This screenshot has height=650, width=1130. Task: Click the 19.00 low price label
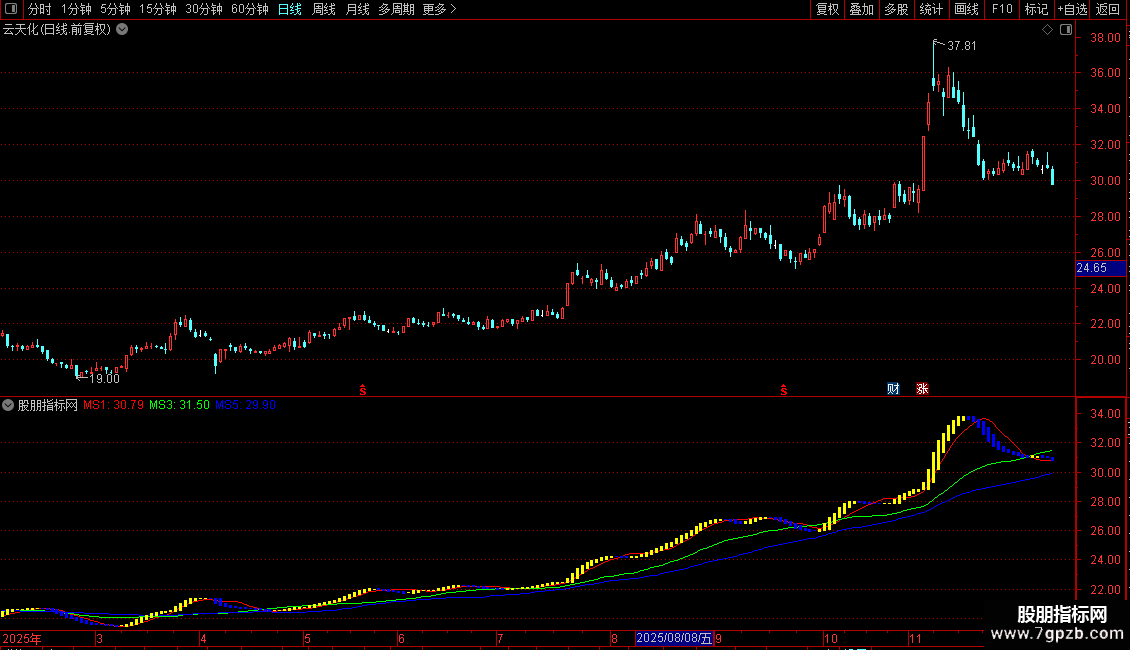(104, 379)
